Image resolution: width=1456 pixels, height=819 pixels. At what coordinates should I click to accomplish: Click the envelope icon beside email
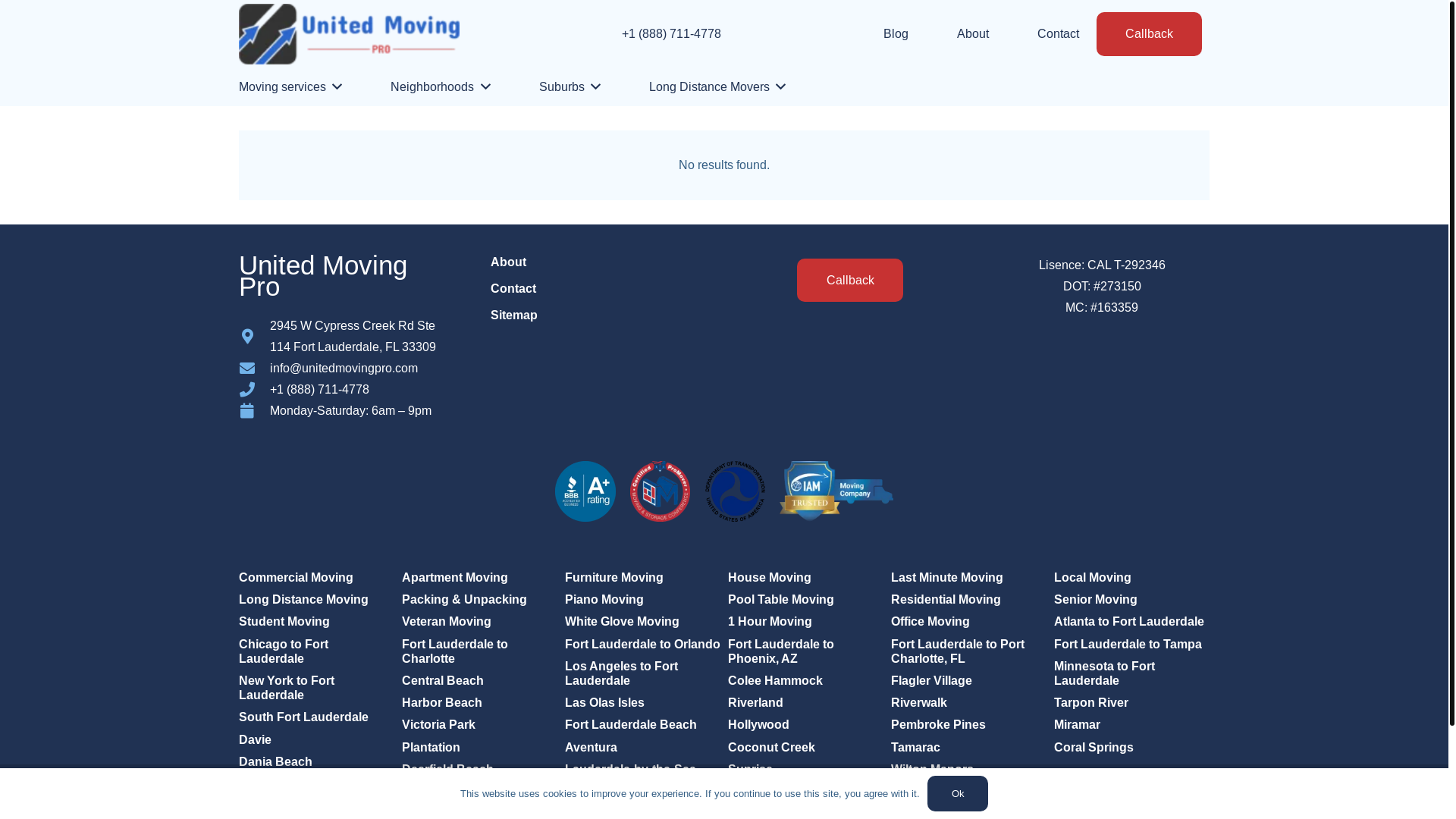pyautogui.click(x=247, y=369)
